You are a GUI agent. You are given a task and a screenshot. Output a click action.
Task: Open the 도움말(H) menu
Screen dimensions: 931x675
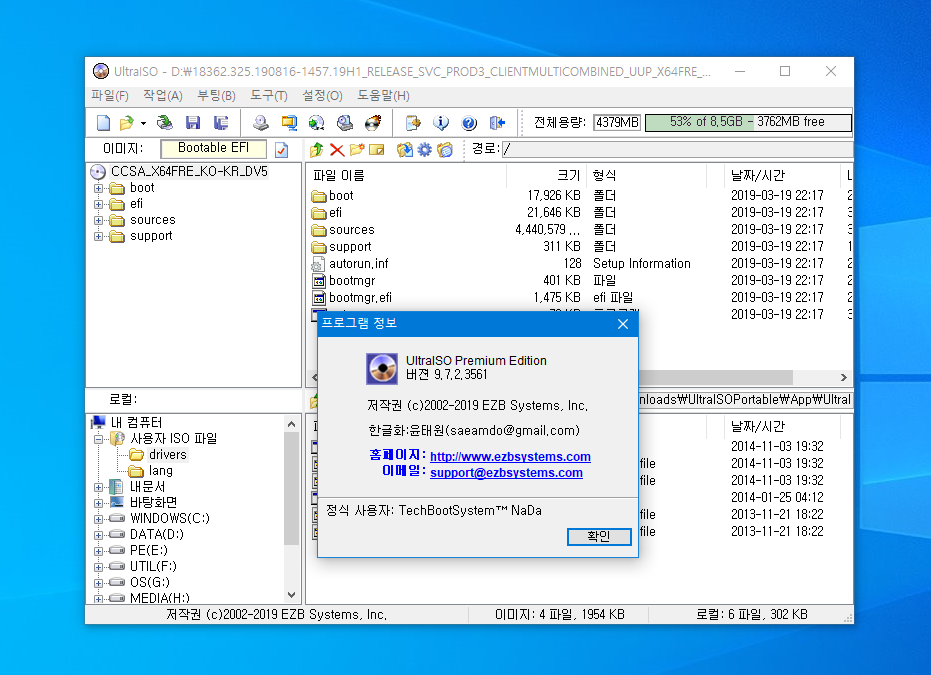(383, 96)
